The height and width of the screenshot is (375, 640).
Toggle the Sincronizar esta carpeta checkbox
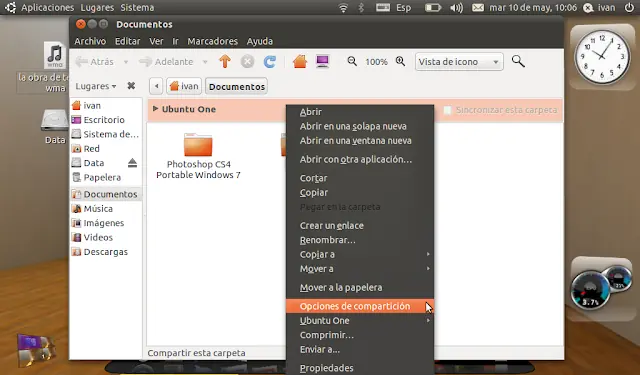click(447, 110)
